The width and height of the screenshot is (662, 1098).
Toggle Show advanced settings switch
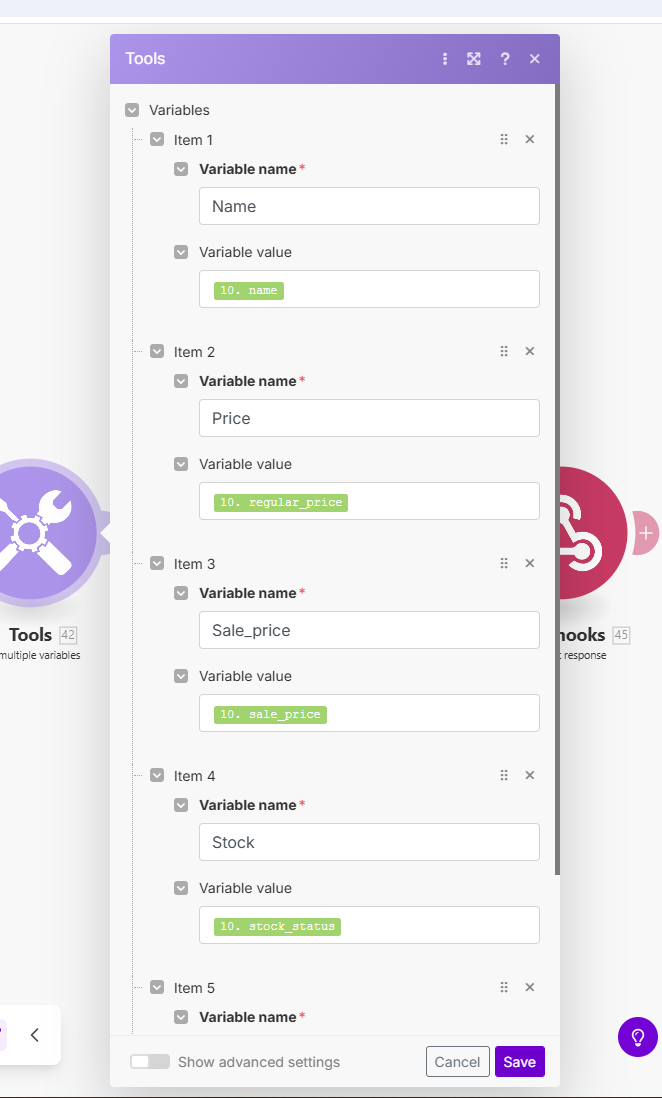pos(150,1062)
